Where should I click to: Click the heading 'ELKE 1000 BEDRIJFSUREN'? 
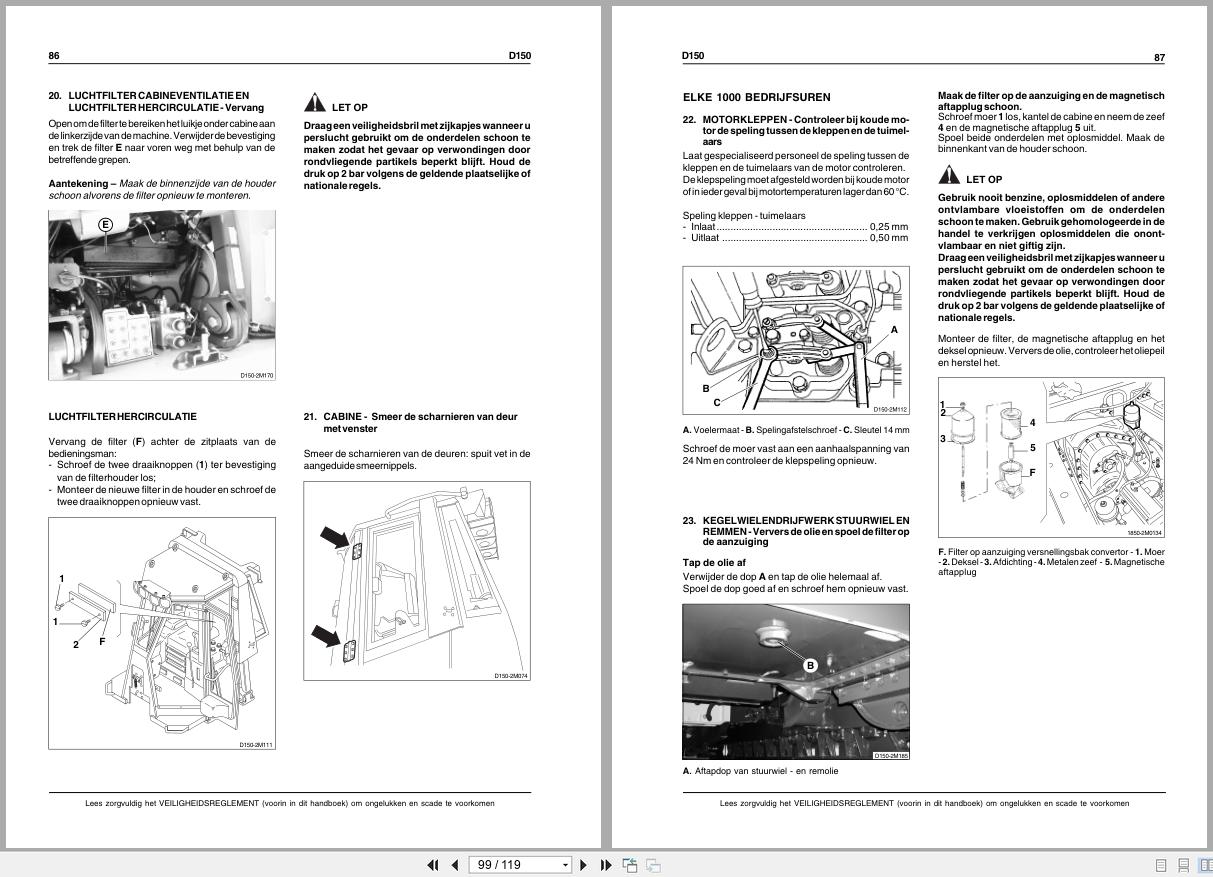point(756,98)
